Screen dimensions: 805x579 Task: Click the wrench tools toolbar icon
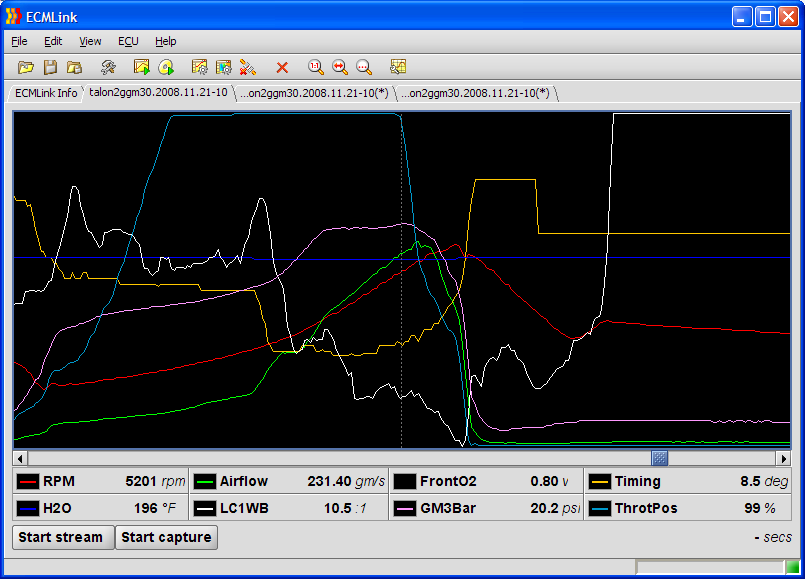(x=108, y=67)
